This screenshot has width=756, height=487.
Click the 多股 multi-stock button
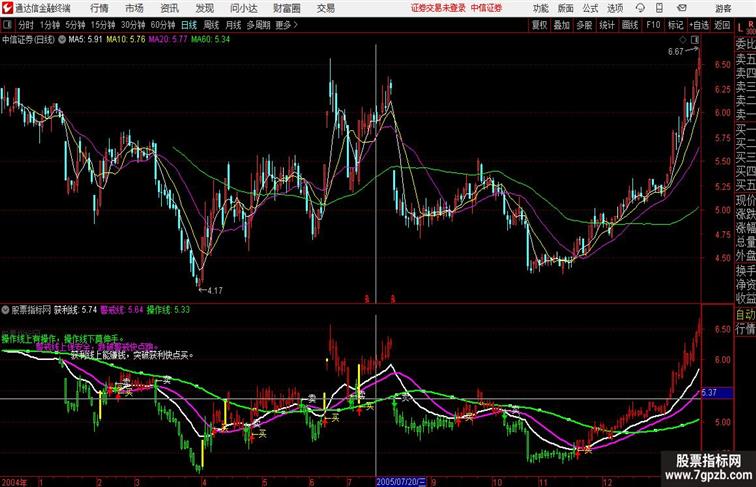[x=584, y=25]
